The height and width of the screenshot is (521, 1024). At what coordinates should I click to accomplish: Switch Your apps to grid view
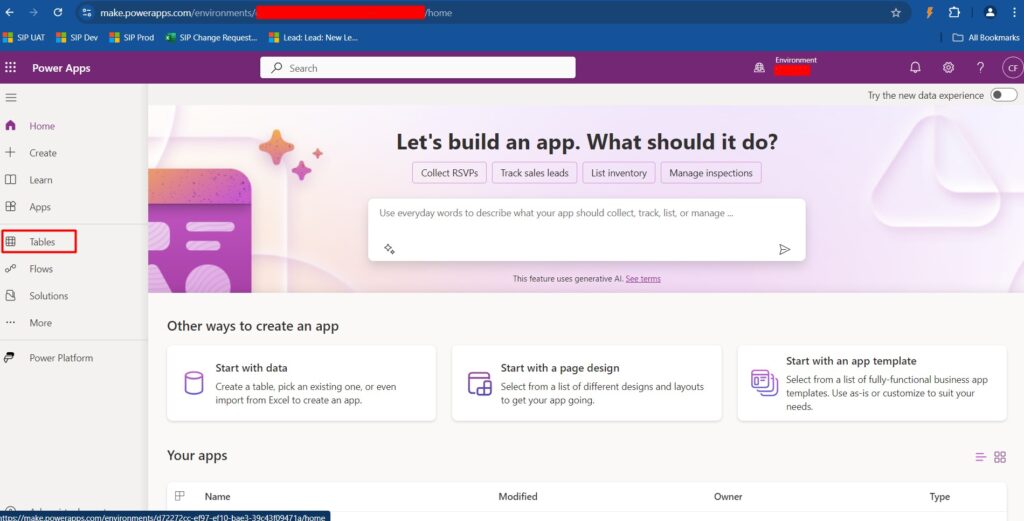[1000, 457]
